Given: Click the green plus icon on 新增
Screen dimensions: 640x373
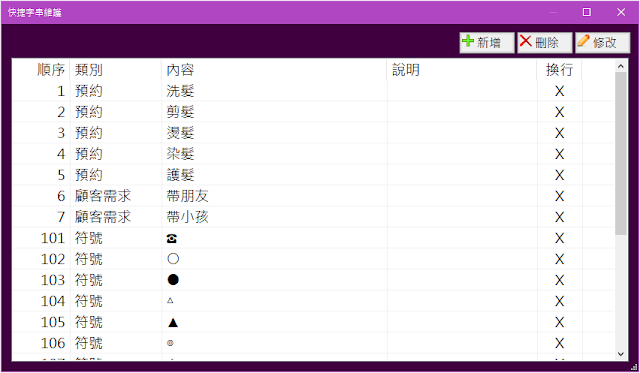Looking at the screenshot, I should (468, 41).
